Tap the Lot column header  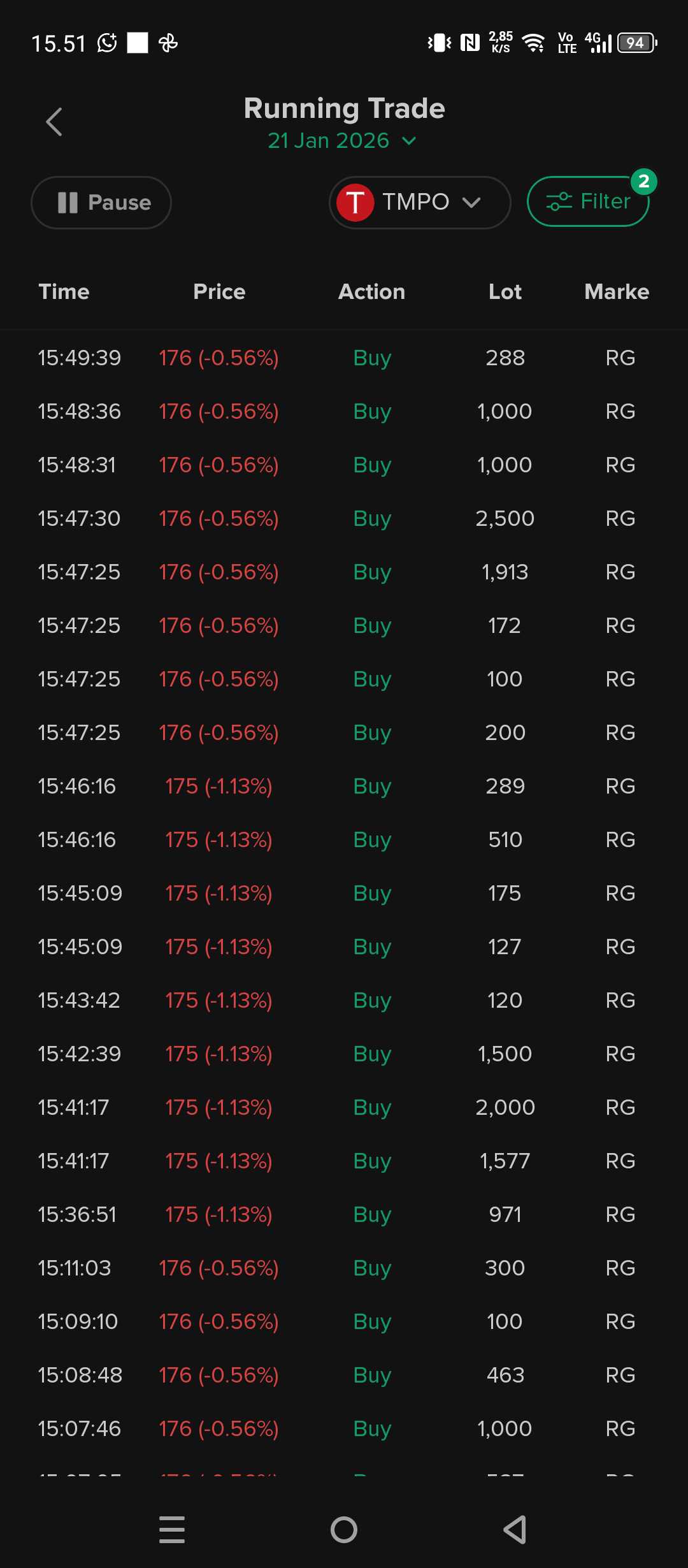coord(505,291)
